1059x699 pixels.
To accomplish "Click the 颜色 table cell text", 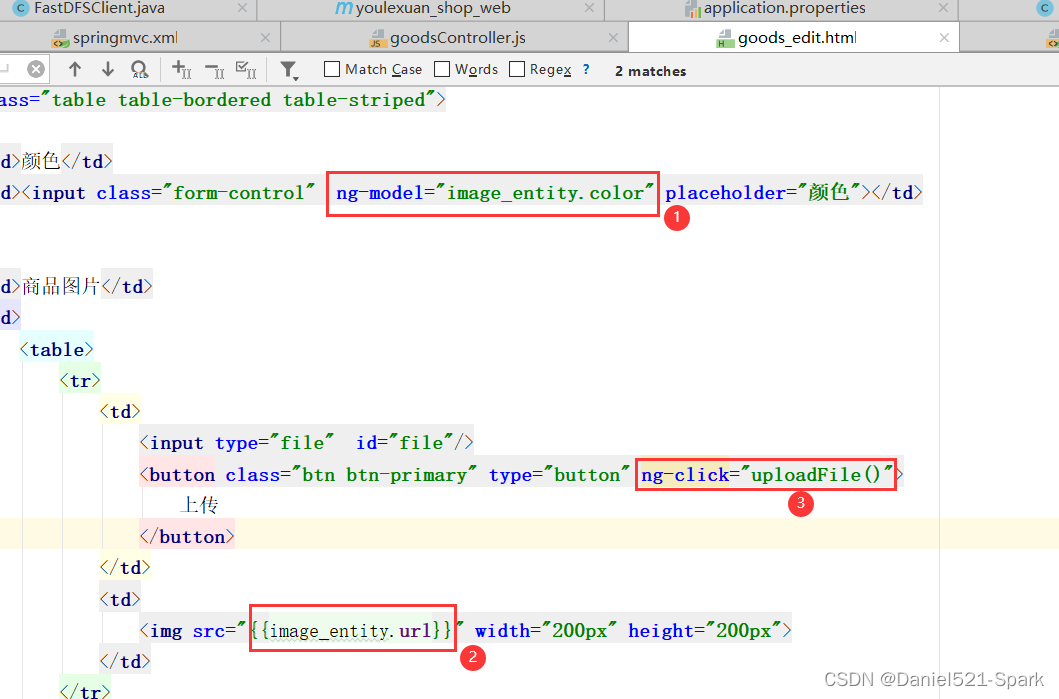I will (41, 161).
